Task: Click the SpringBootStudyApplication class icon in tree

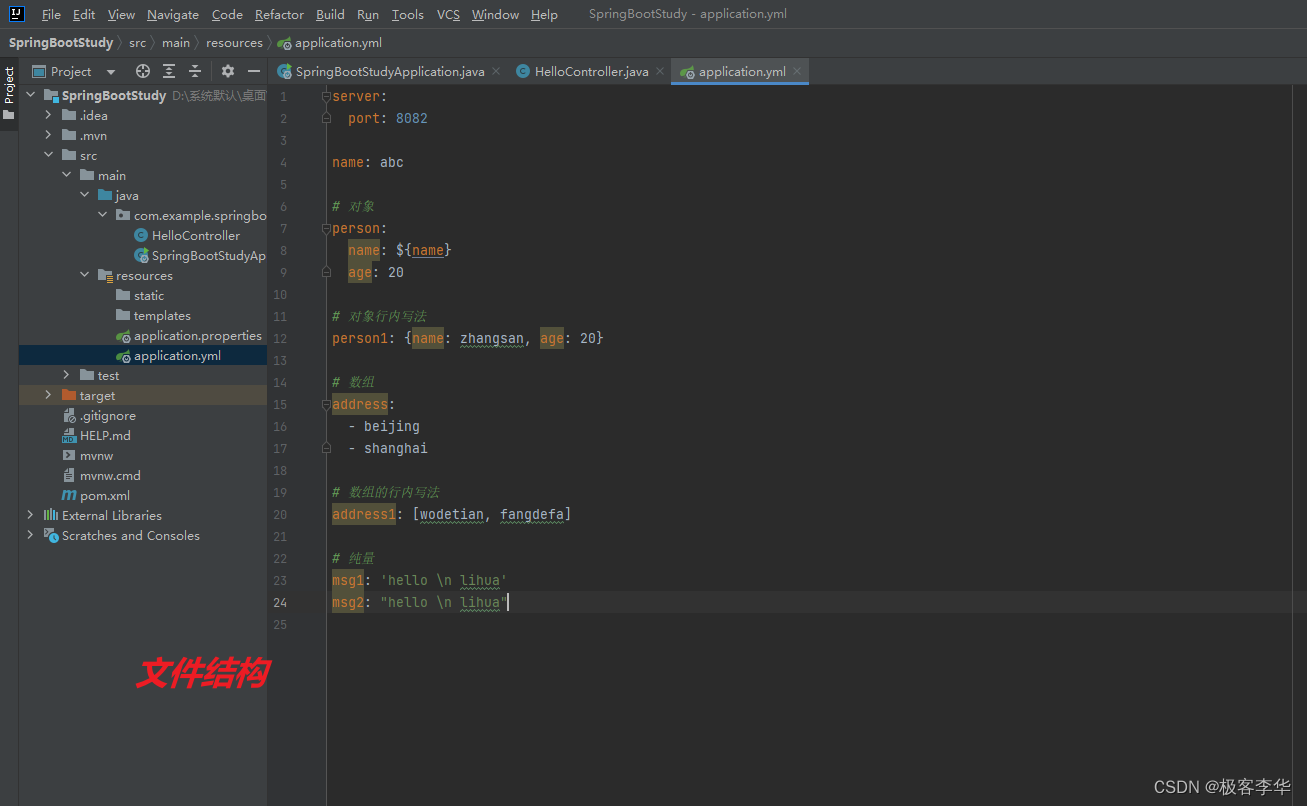Action: pyautogui.click(x=141, y=256)
